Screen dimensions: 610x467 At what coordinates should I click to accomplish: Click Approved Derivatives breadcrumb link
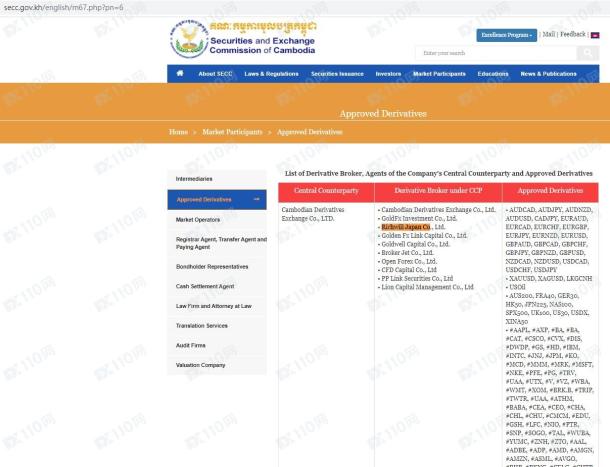pyautogui.click(x=310, y=132)
